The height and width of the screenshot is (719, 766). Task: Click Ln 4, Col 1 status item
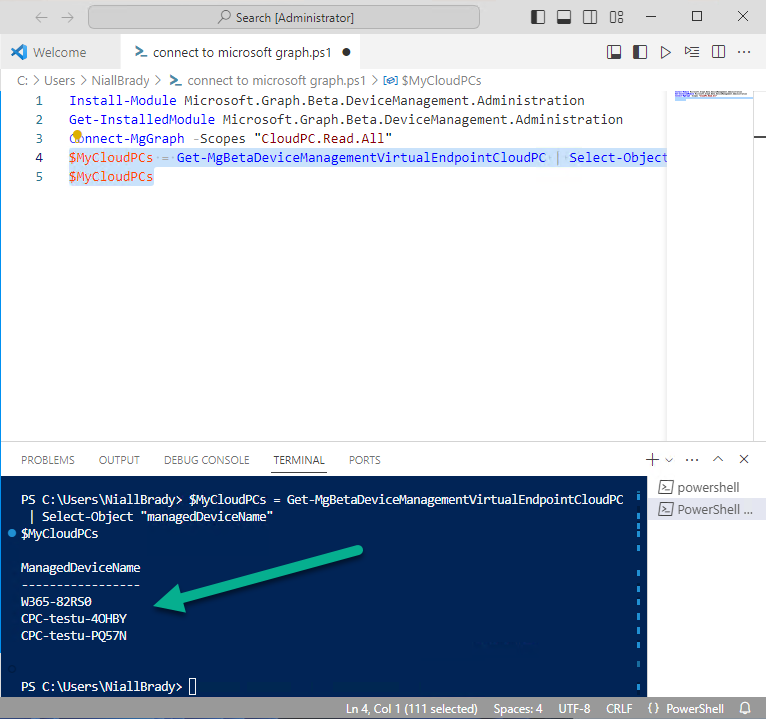pyautogui.click(x=411, y=709)
